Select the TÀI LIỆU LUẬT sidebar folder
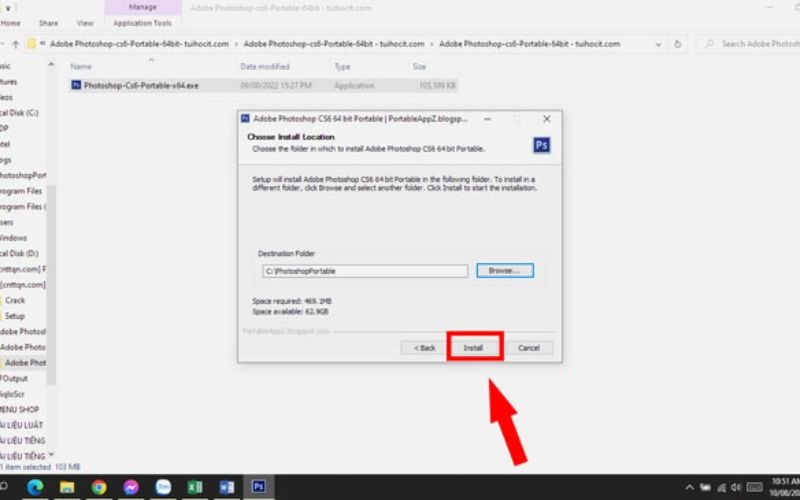The width and height of the screenshot is (800, 500). (x=21, y=426)
